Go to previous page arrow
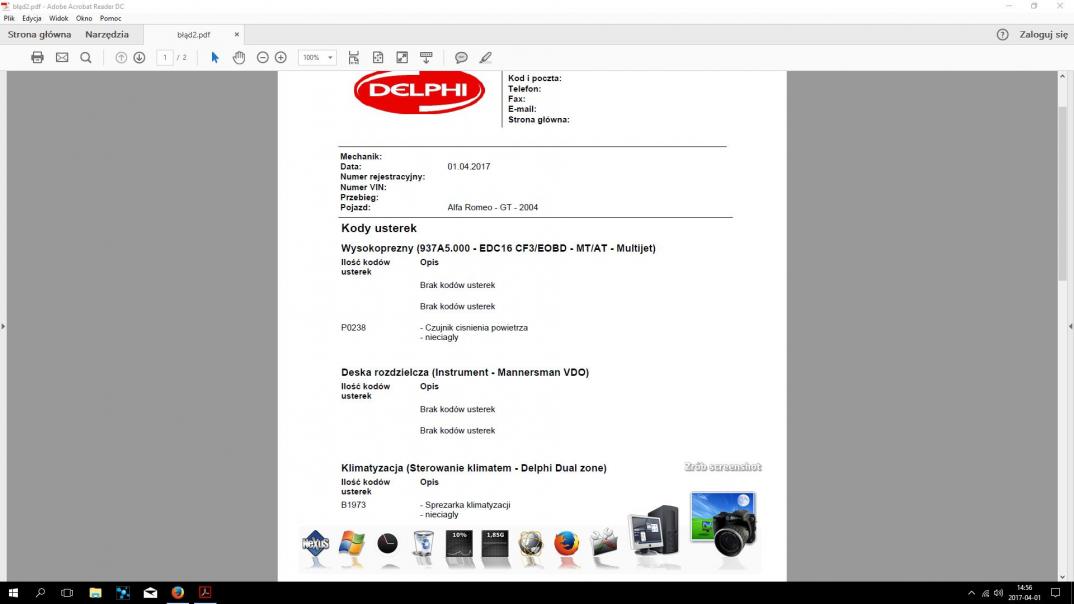Screen dimensions: 1074x604 (x=121, y=58)
